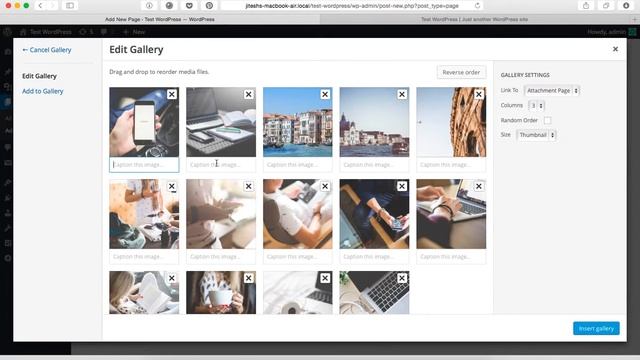This screenshot has width=640, height=360.
Task: Click caption field under waterfront skyline image
Action: pos(374,165)
